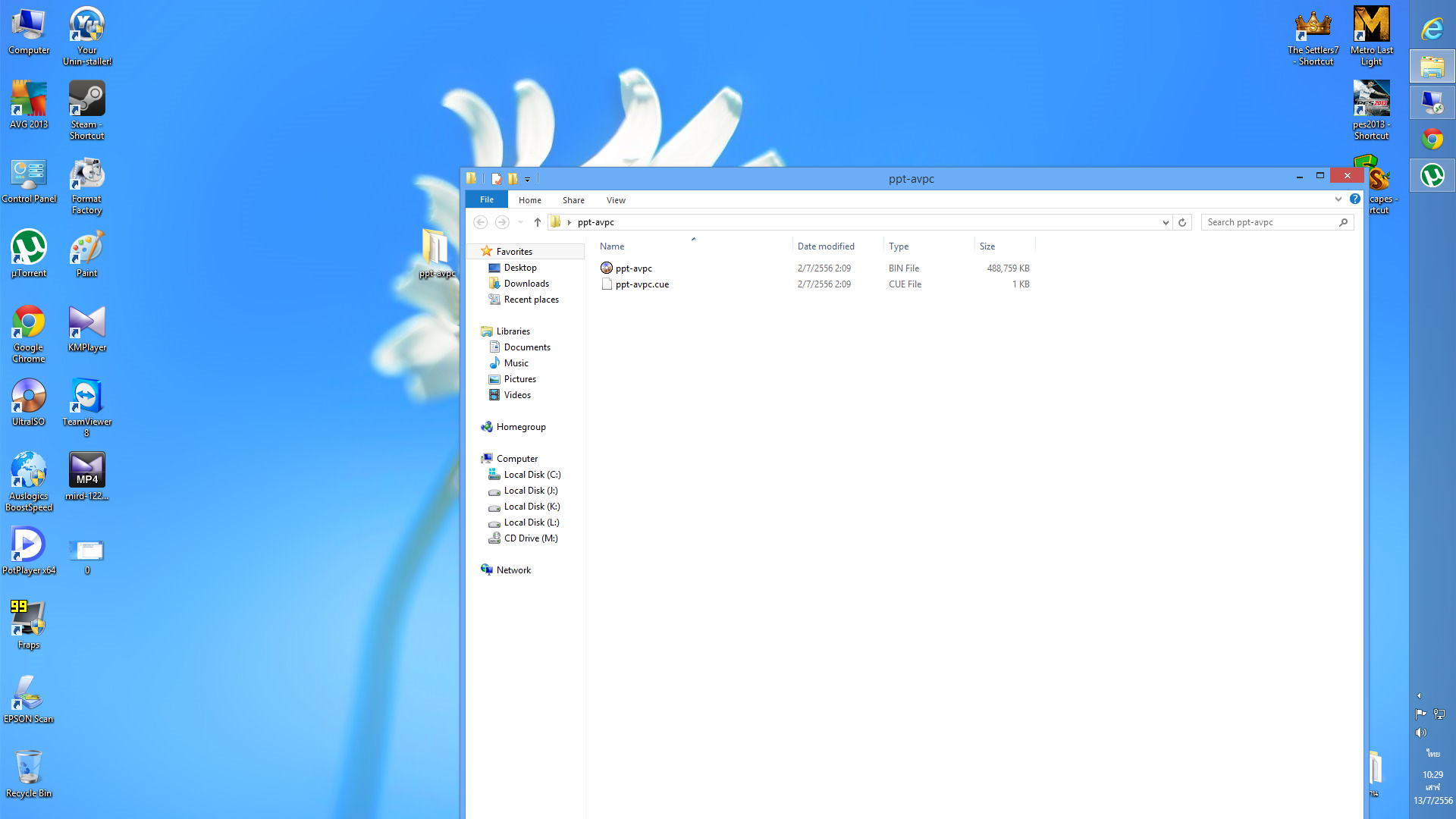Open Google Chrome from the taskbar
1456x819 pixels.
click(1432, 140)
